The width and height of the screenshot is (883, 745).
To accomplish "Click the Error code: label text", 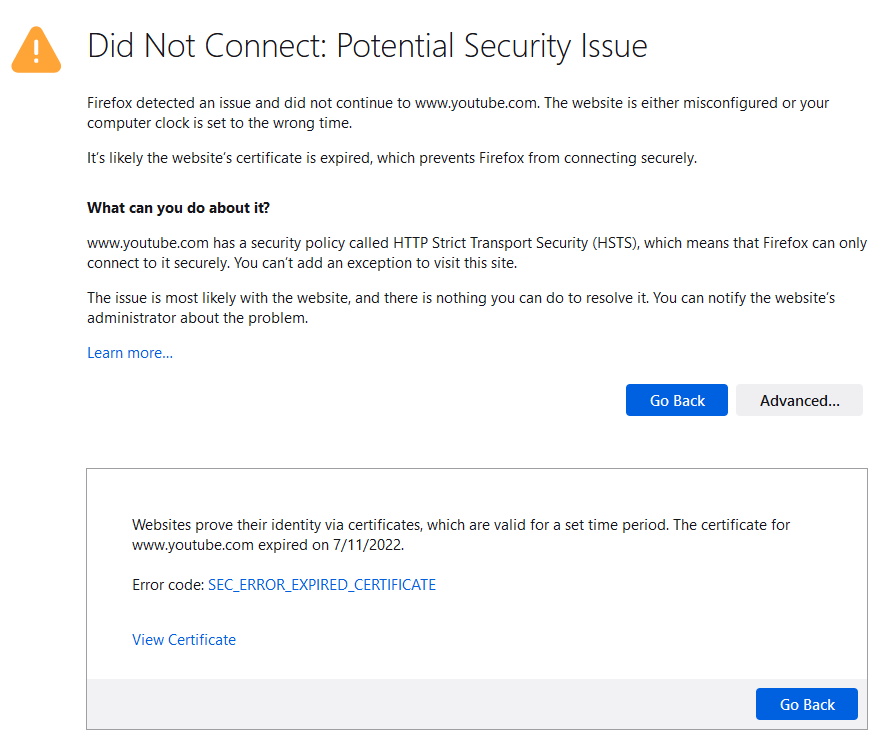I will click(x=168, y=585).
